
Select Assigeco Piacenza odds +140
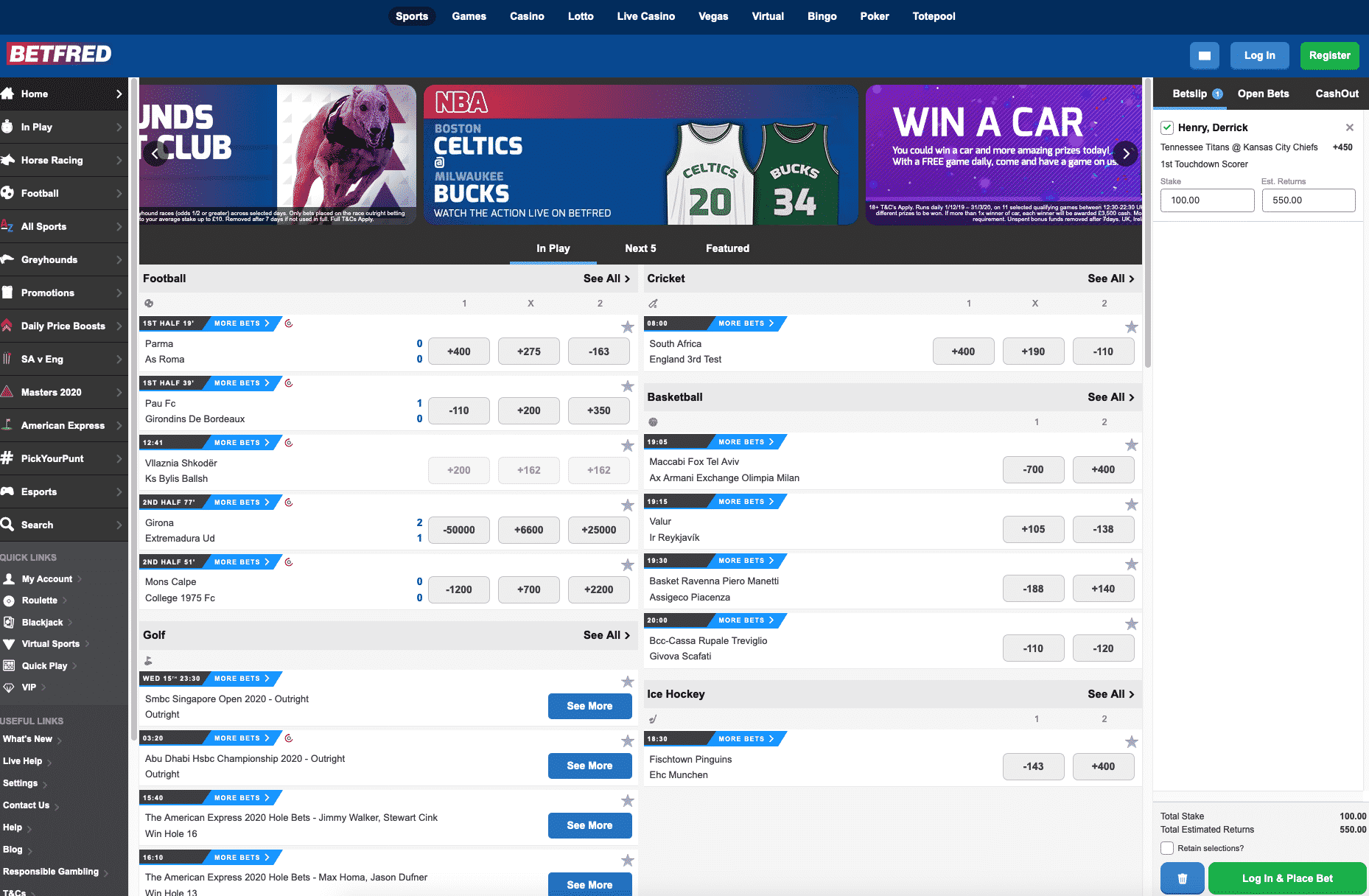[x=1104, y=589]
